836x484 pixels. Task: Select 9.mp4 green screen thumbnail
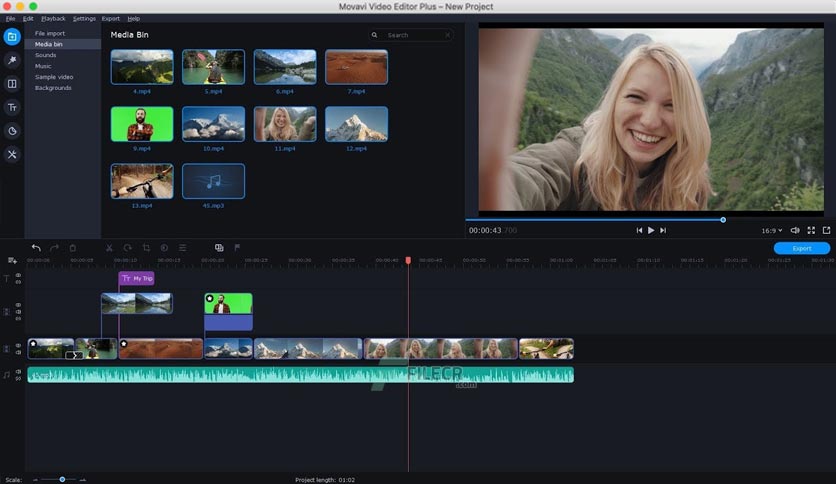point(142,124)
